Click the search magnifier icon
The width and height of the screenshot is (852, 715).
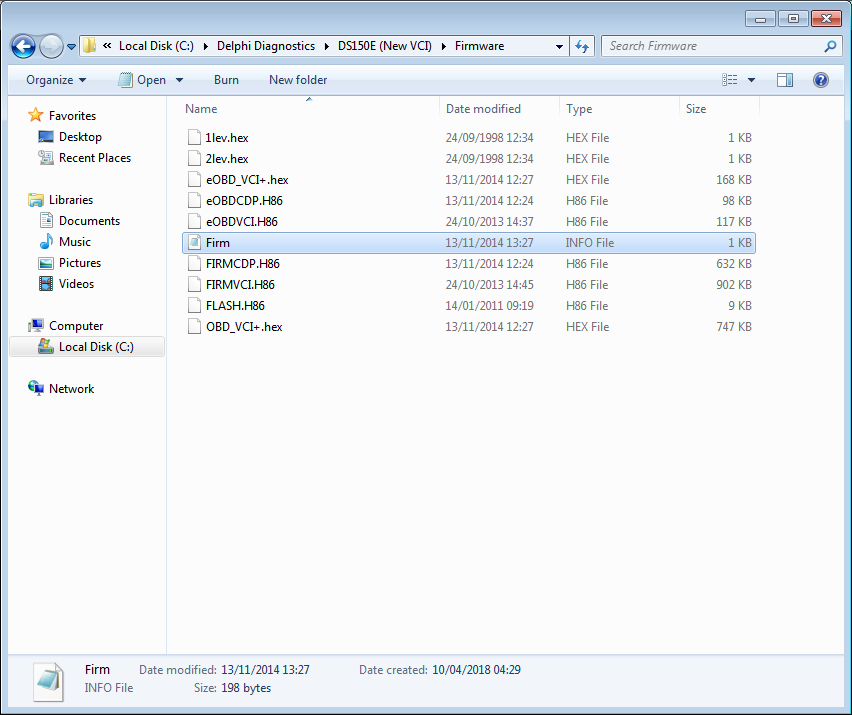coord(830,47)
